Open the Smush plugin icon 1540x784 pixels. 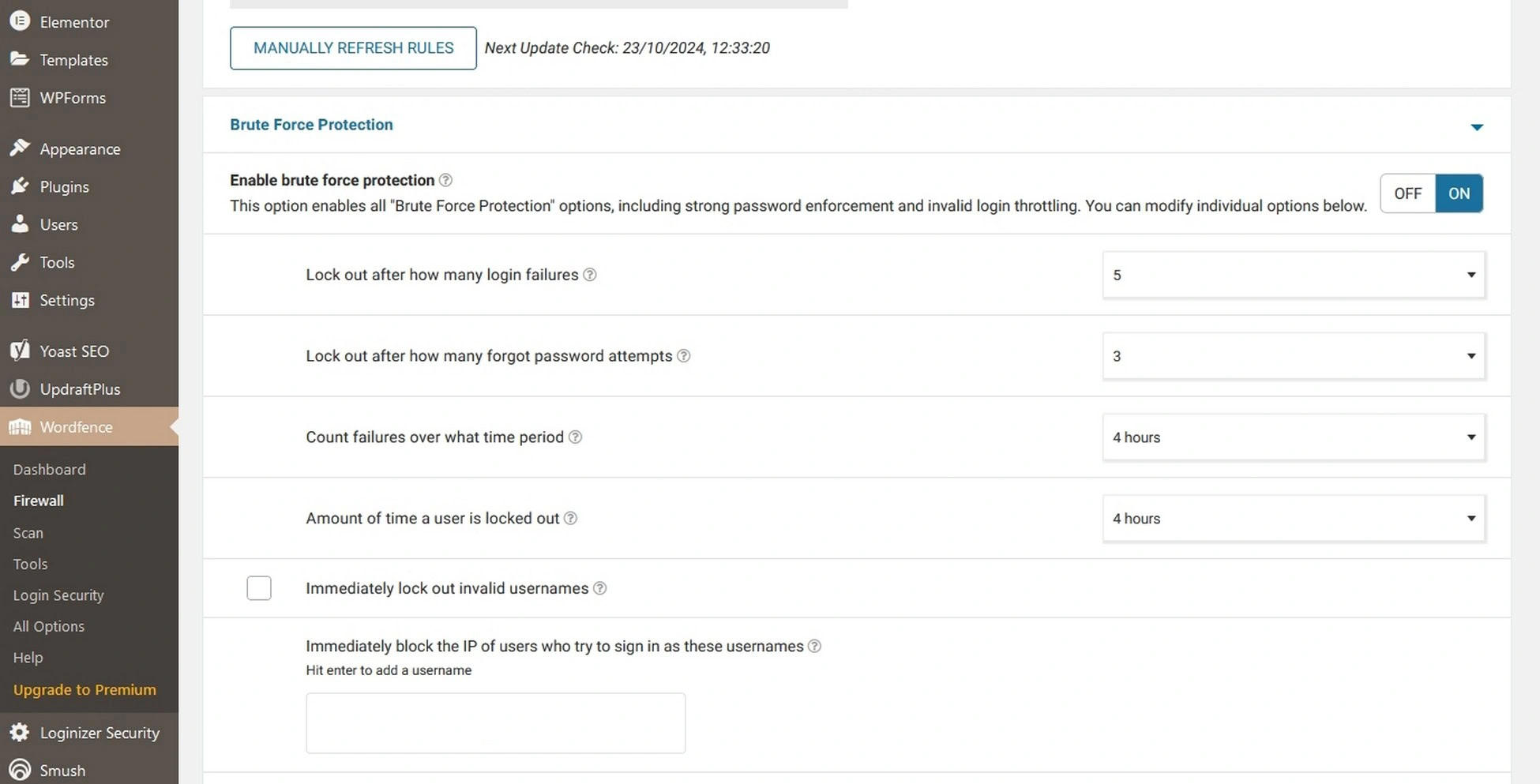point(20,770)
